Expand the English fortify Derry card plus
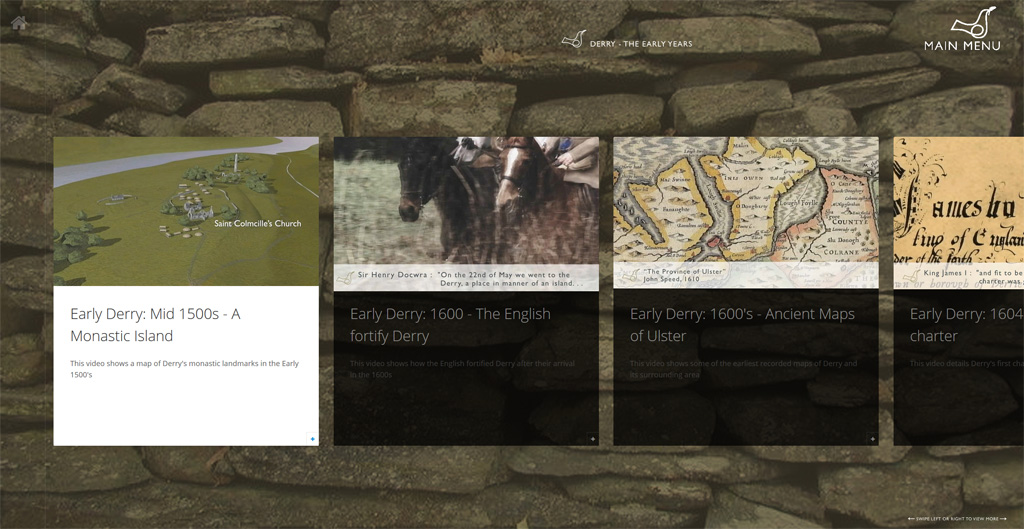 click(x=592, y=439)
